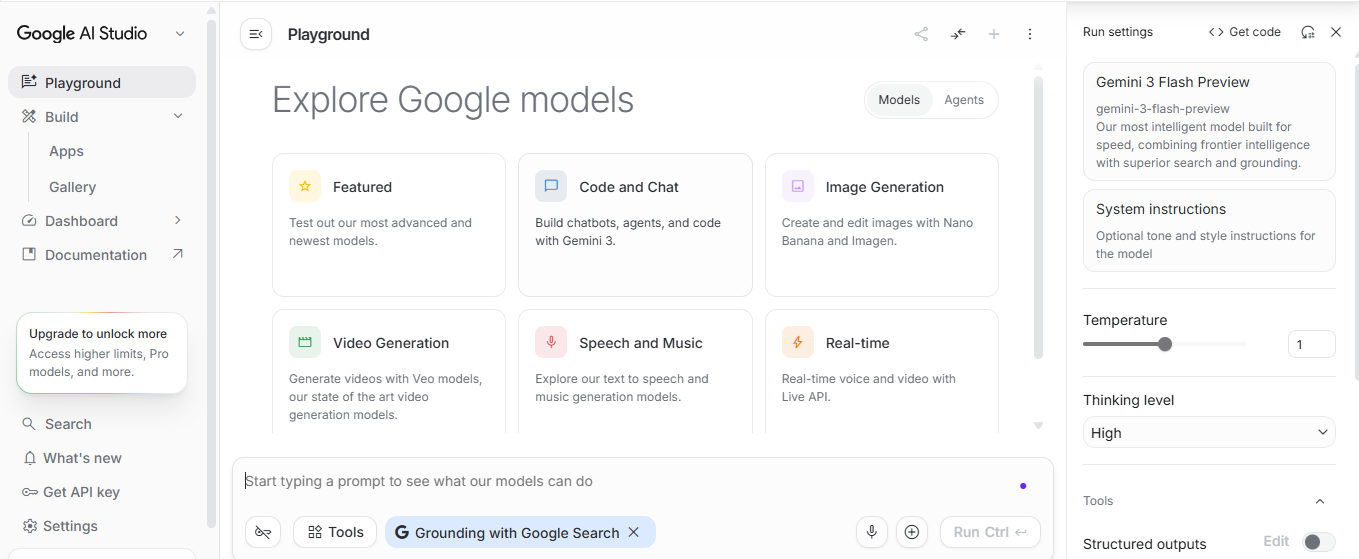This screenshot has width=1359, height=559.
Task: Click the Documentation book icon
Action: coord(29,254)
